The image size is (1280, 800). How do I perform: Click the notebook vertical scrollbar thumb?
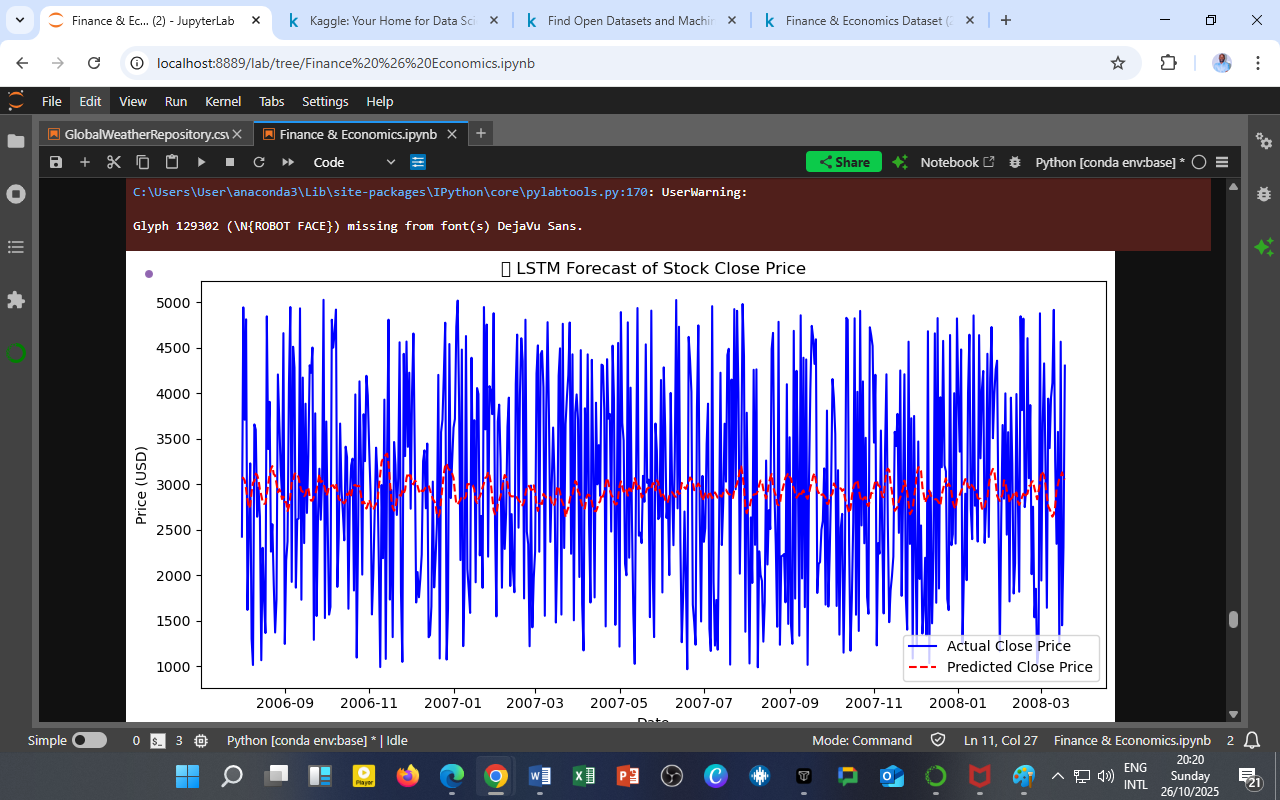pos(1233,619)
